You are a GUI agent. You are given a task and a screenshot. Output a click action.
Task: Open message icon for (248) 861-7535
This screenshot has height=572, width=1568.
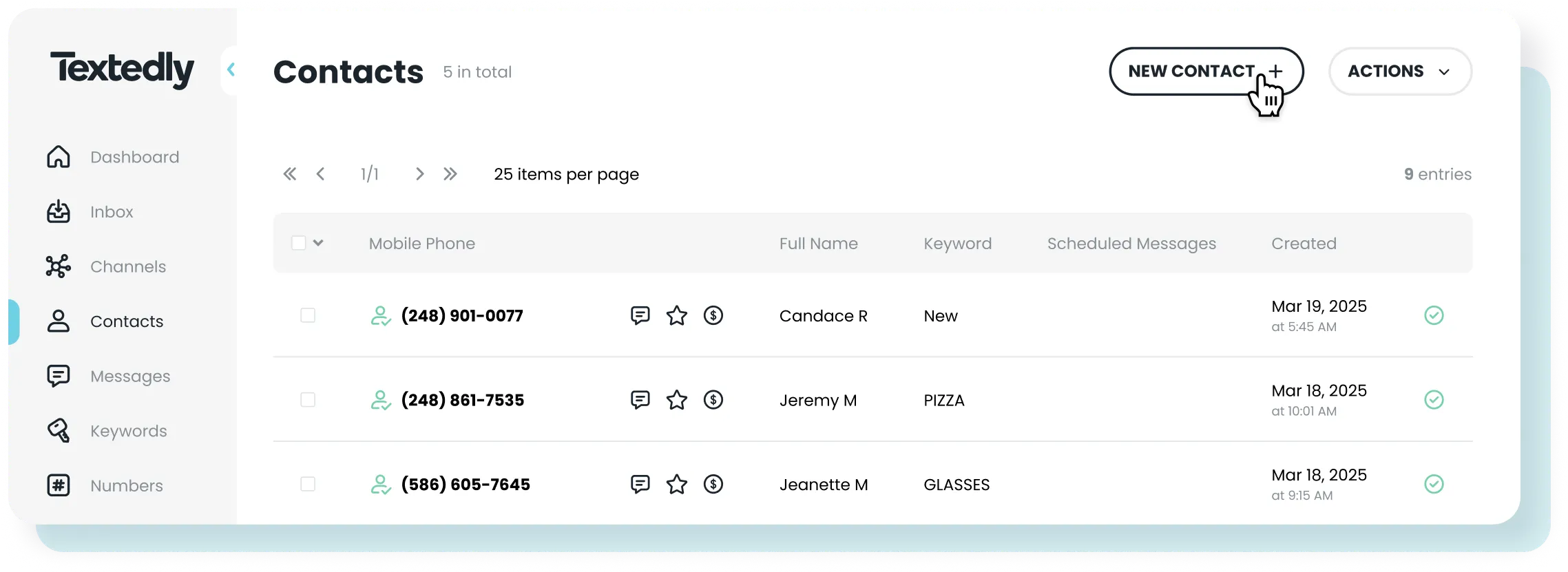click(640, 400)
